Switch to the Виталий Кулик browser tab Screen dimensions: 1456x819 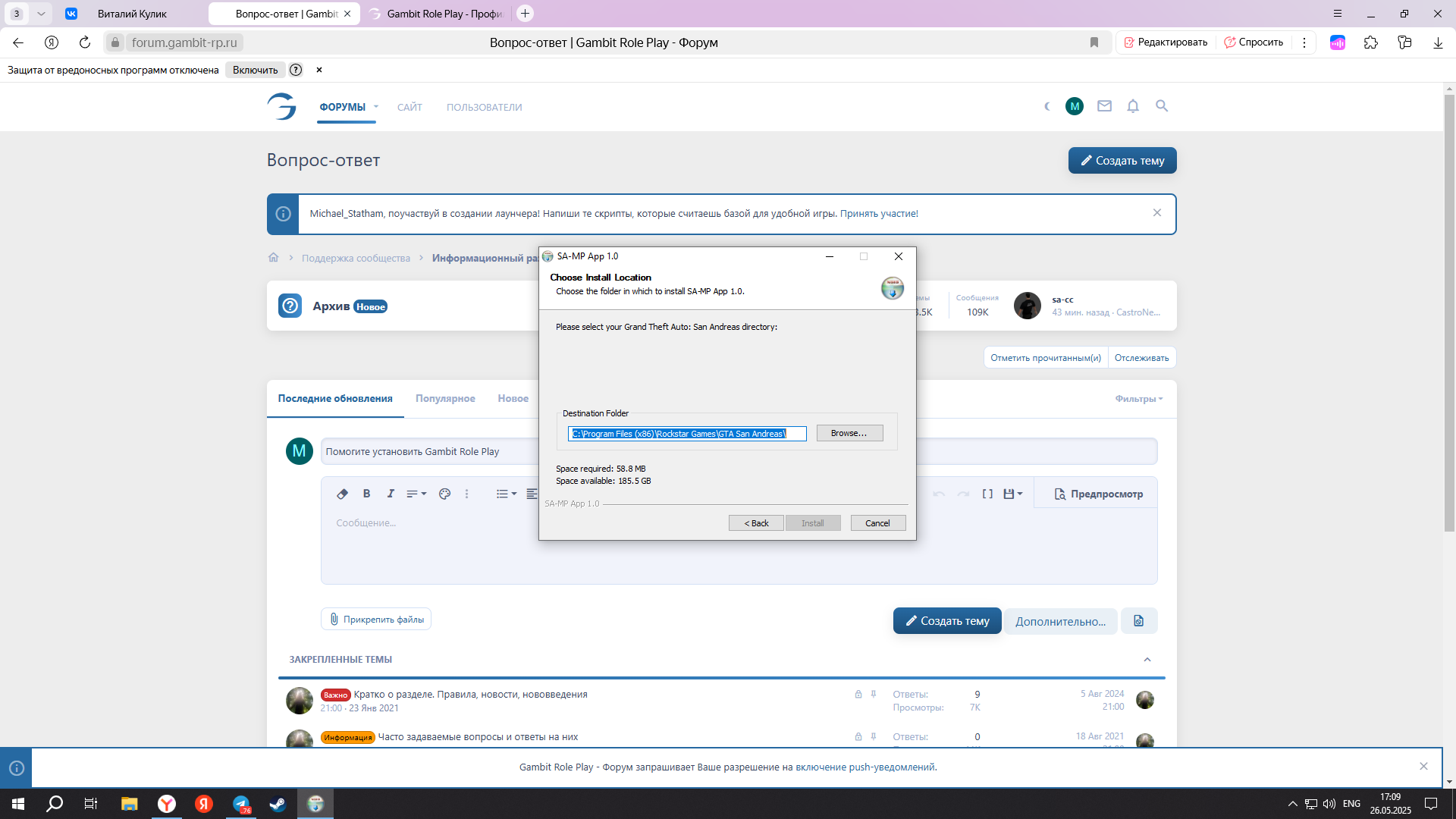coord(131,14)
